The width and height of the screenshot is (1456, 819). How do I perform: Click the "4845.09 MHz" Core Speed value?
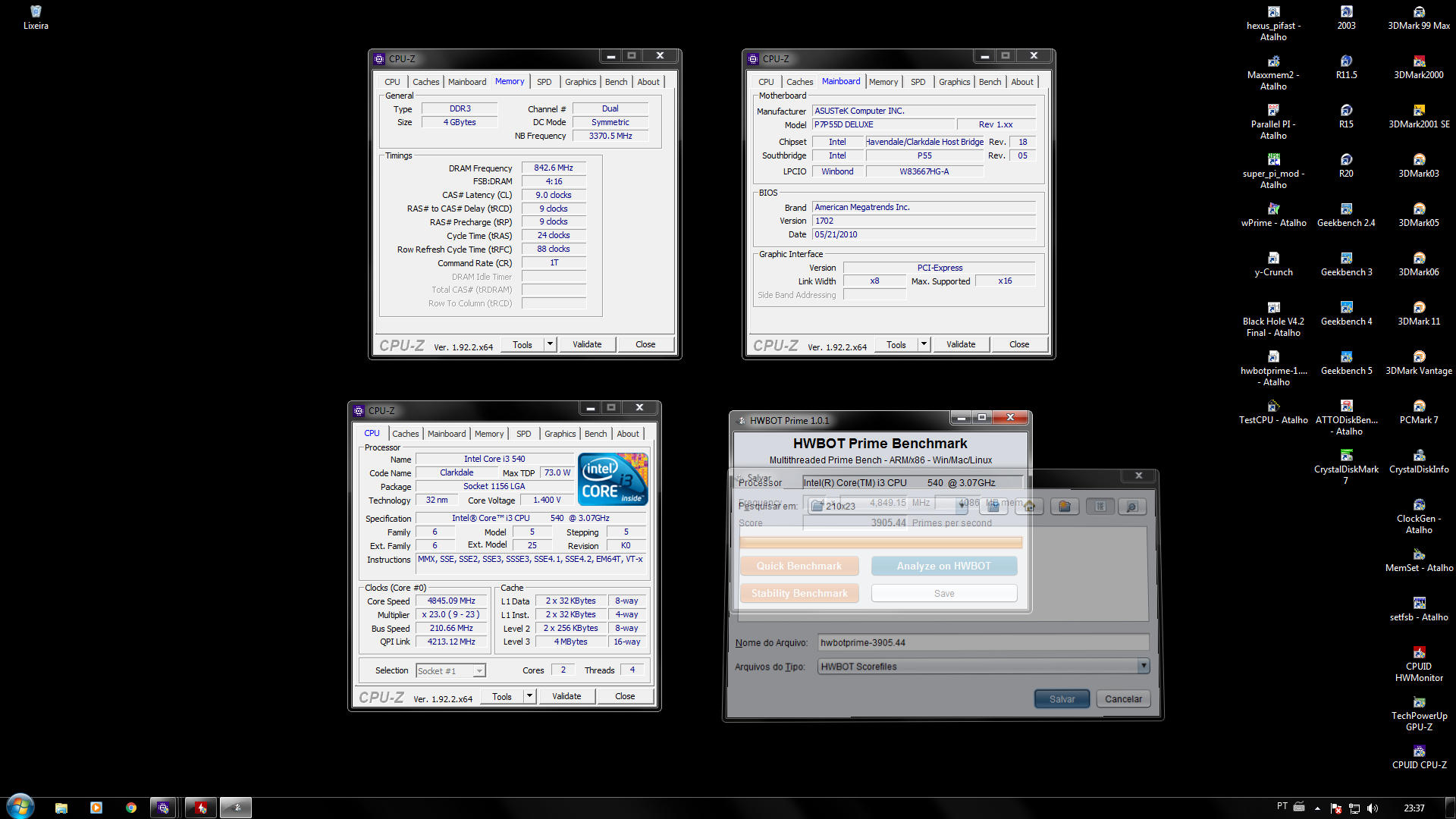pos(450,601)
